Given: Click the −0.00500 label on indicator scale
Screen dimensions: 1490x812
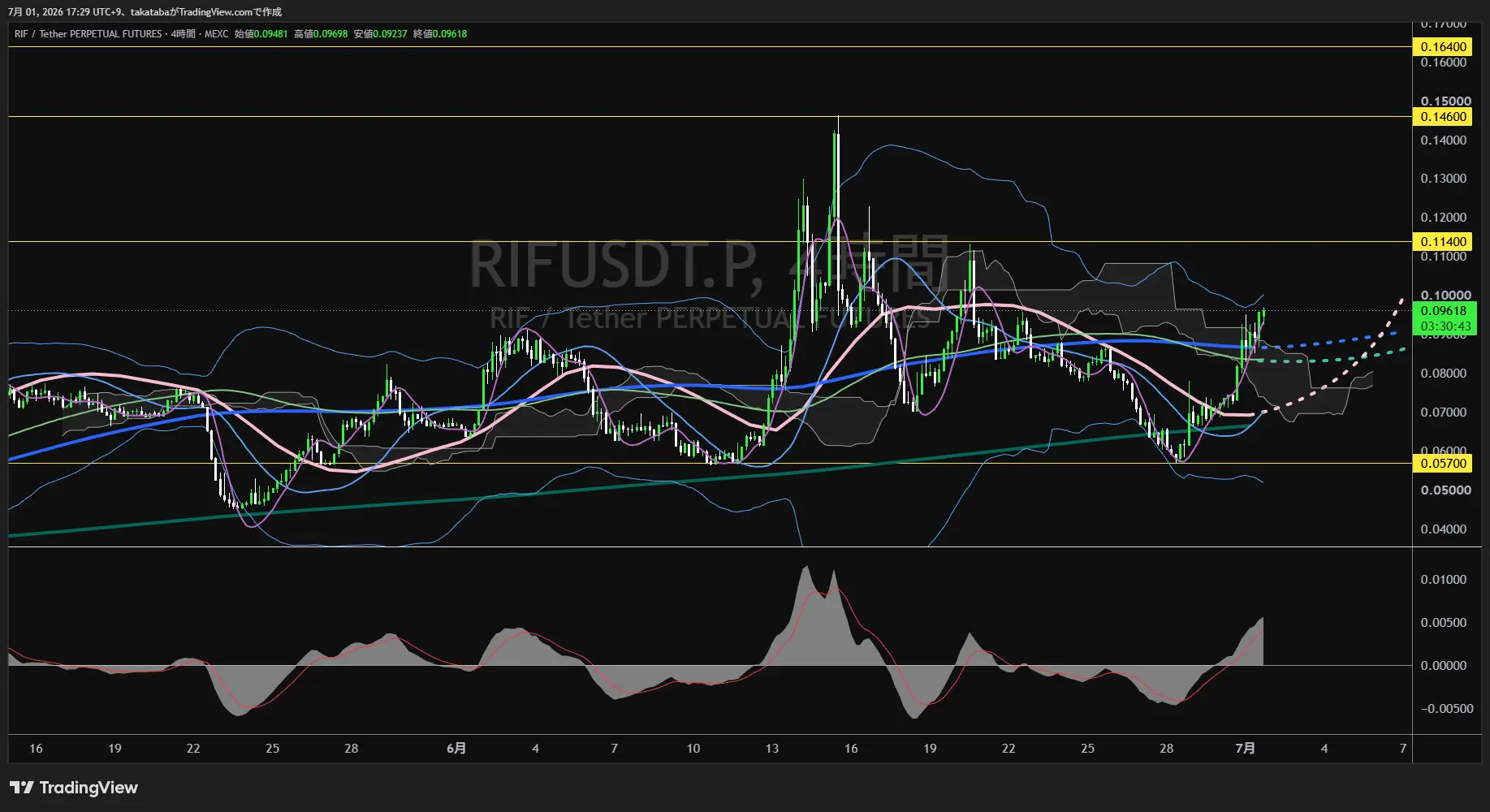Looking at the screenshot, I should coord(1446,709).
